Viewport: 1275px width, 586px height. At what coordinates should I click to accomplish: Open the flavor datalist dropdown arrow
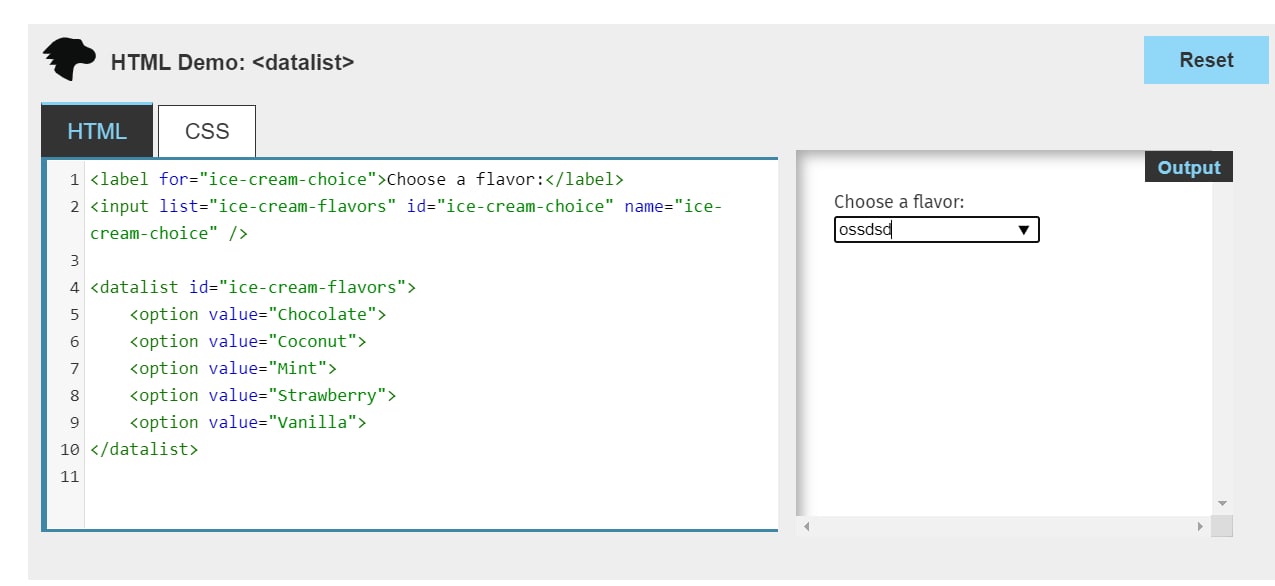click(x=1023, y=230)
